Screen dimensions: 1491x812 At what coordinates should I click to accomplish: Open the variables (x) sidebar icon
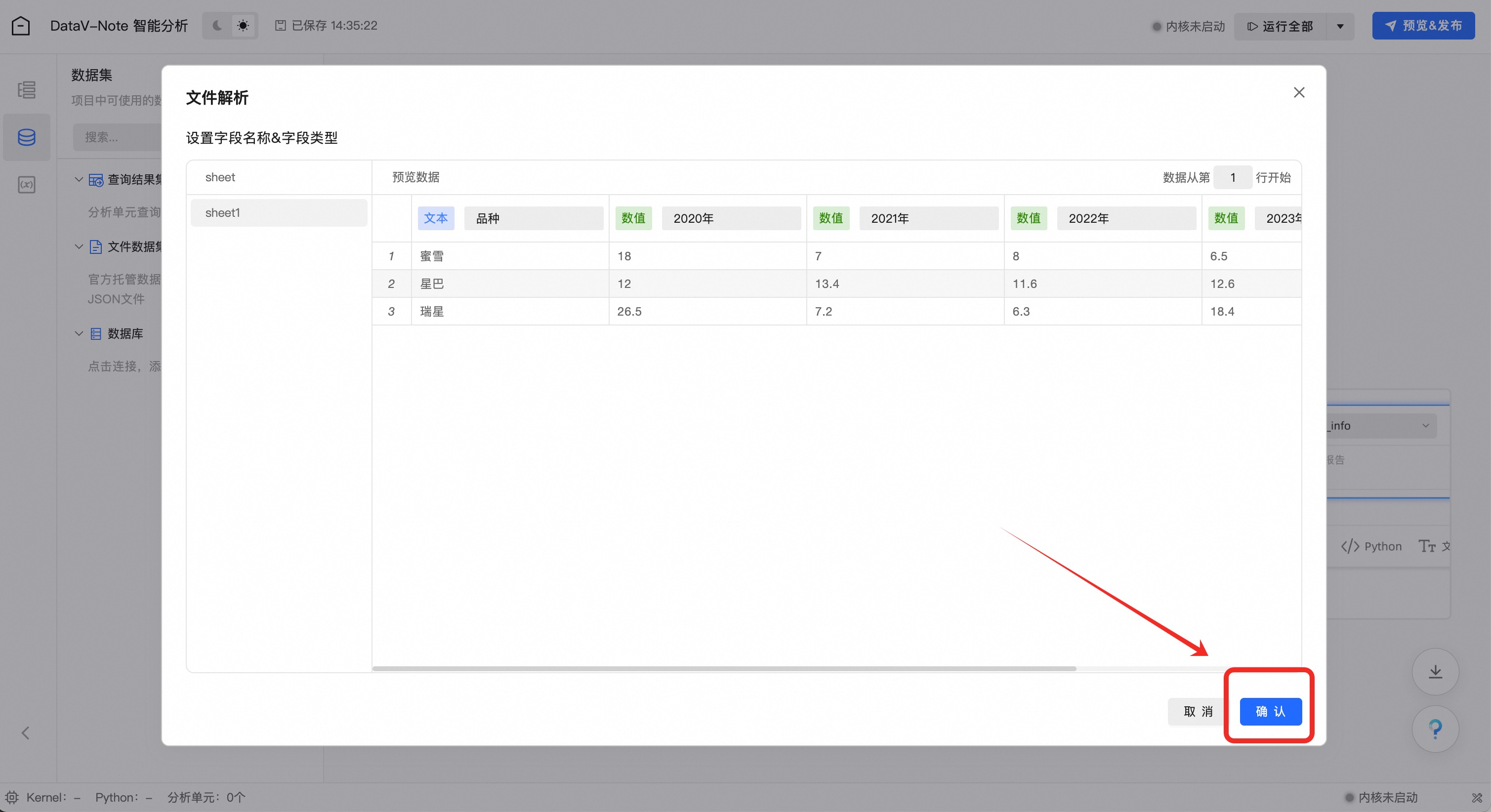pos(27,185)
